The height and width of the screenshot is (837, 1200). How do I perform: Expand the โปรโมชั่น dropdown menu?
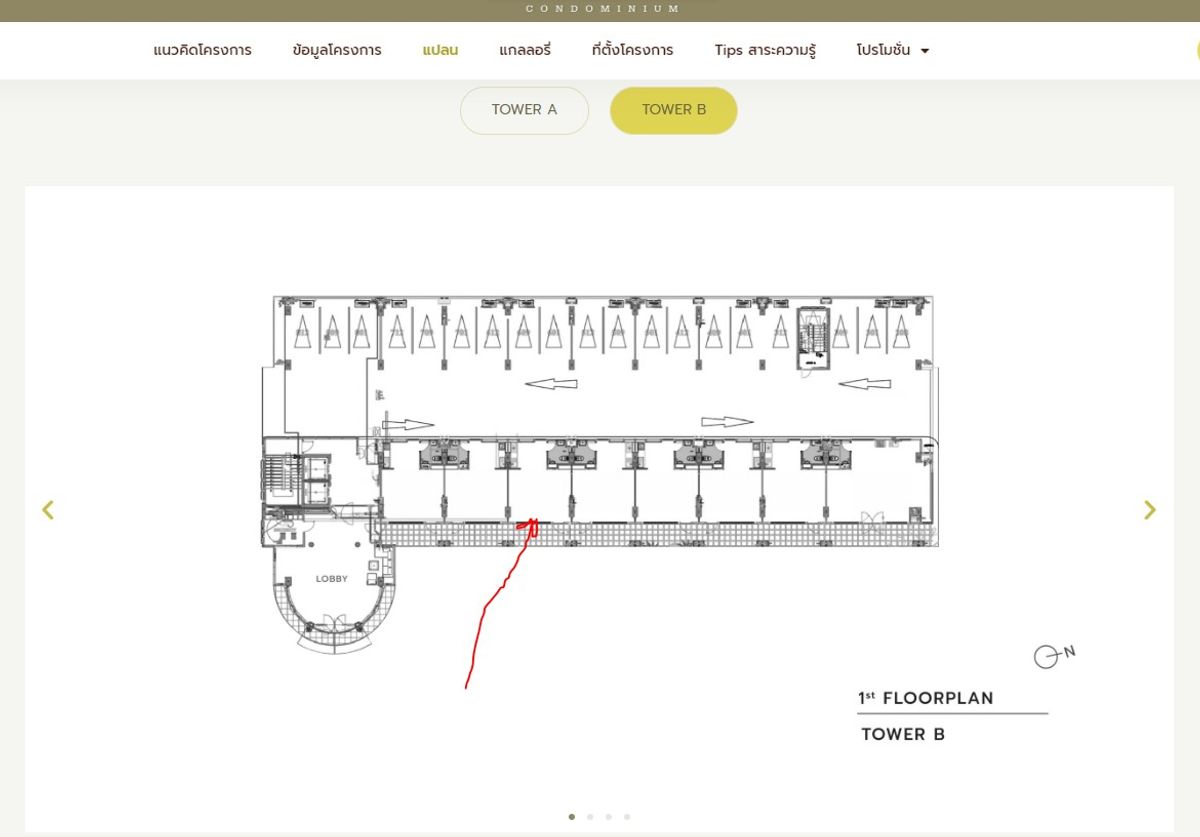click(892, 50)
